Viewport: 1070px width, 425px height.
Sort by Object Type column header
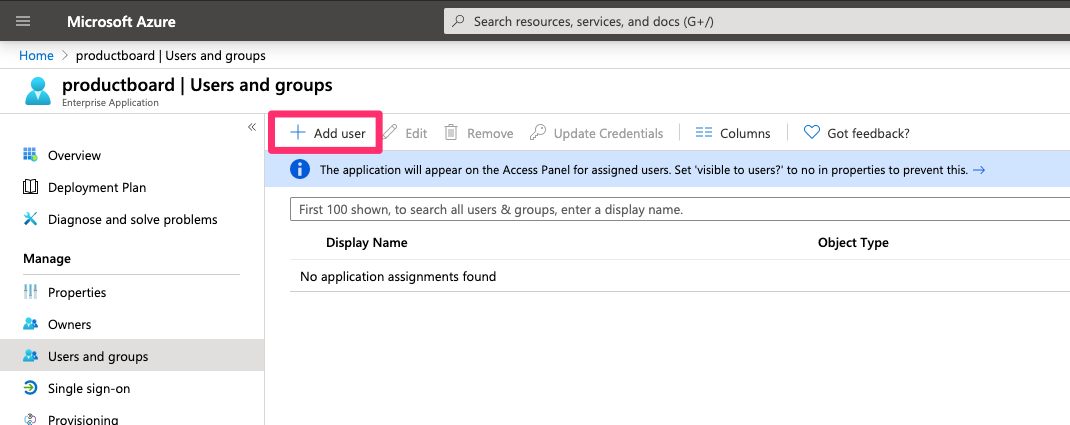point(853,243)
